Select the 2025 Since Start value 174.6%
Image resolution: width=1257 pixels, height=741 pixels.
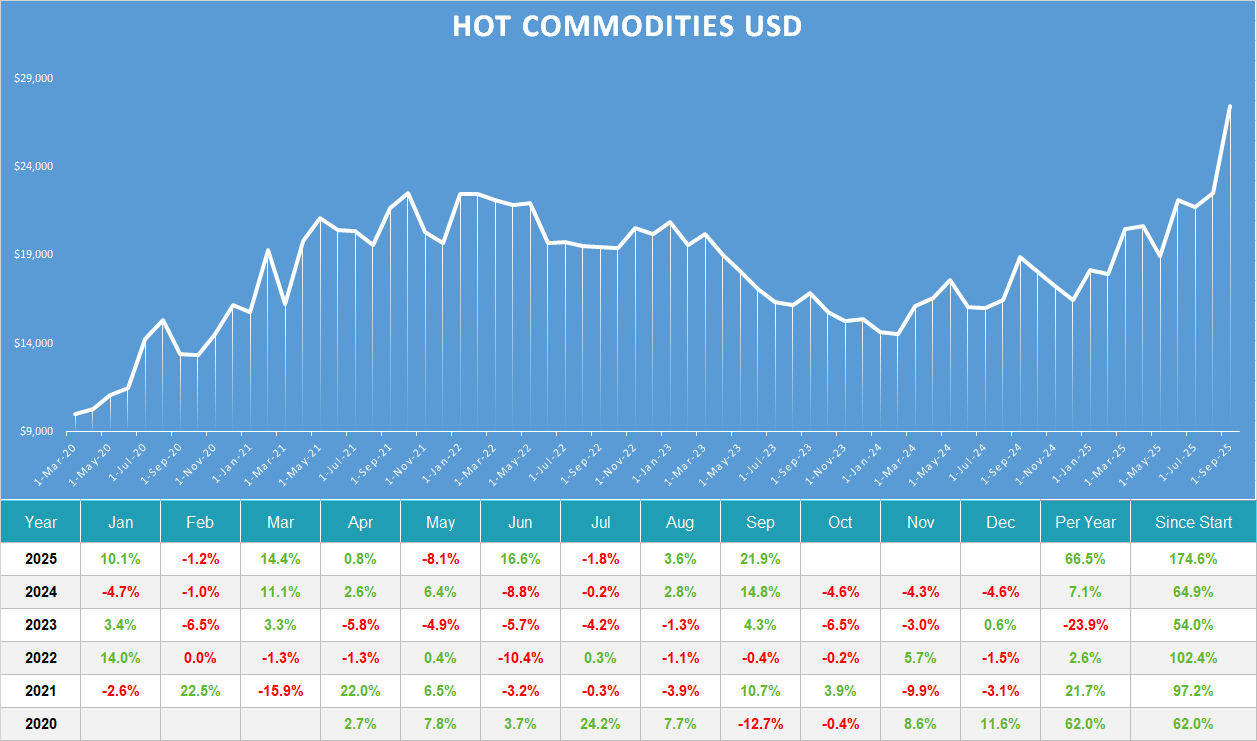(x=1193, y=558)
